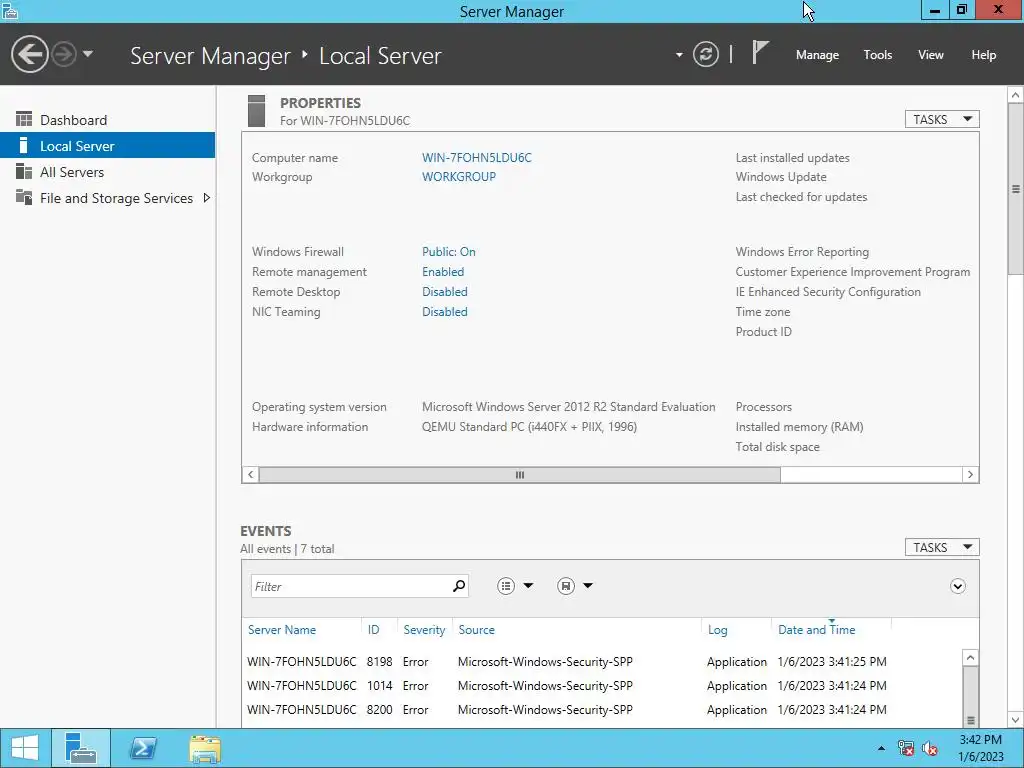
Task: Select Local Server in the sidebar
Action: pyautogui.click(x=108, y=146)
